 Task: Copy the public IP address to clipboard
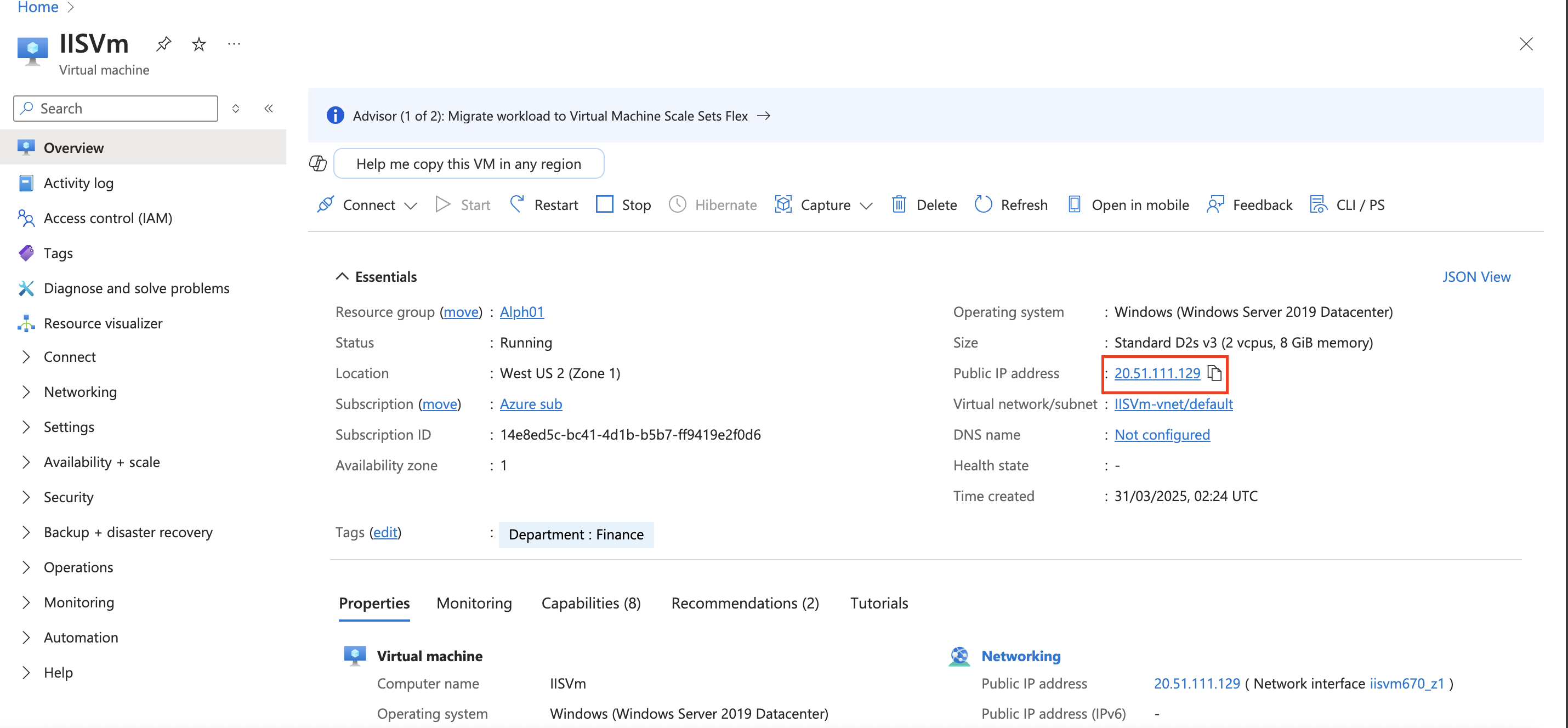coord(1214,373)
